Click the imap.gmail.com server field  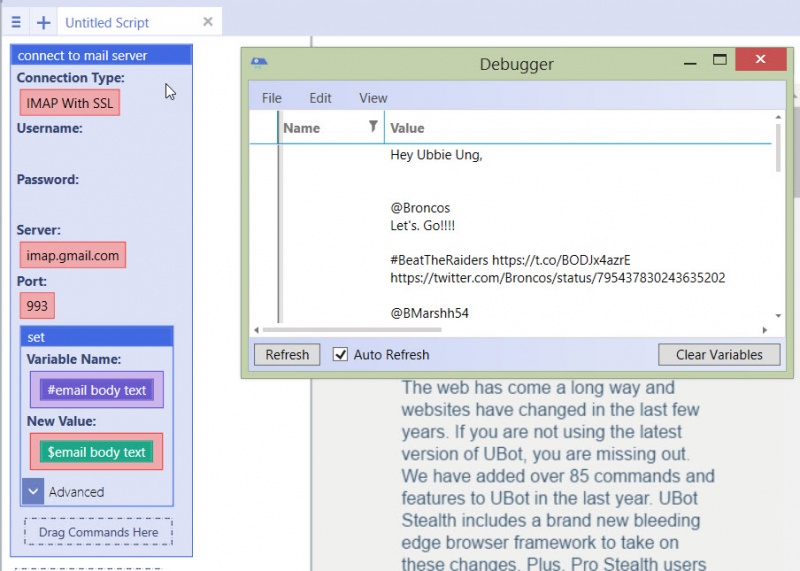[72, 255]
